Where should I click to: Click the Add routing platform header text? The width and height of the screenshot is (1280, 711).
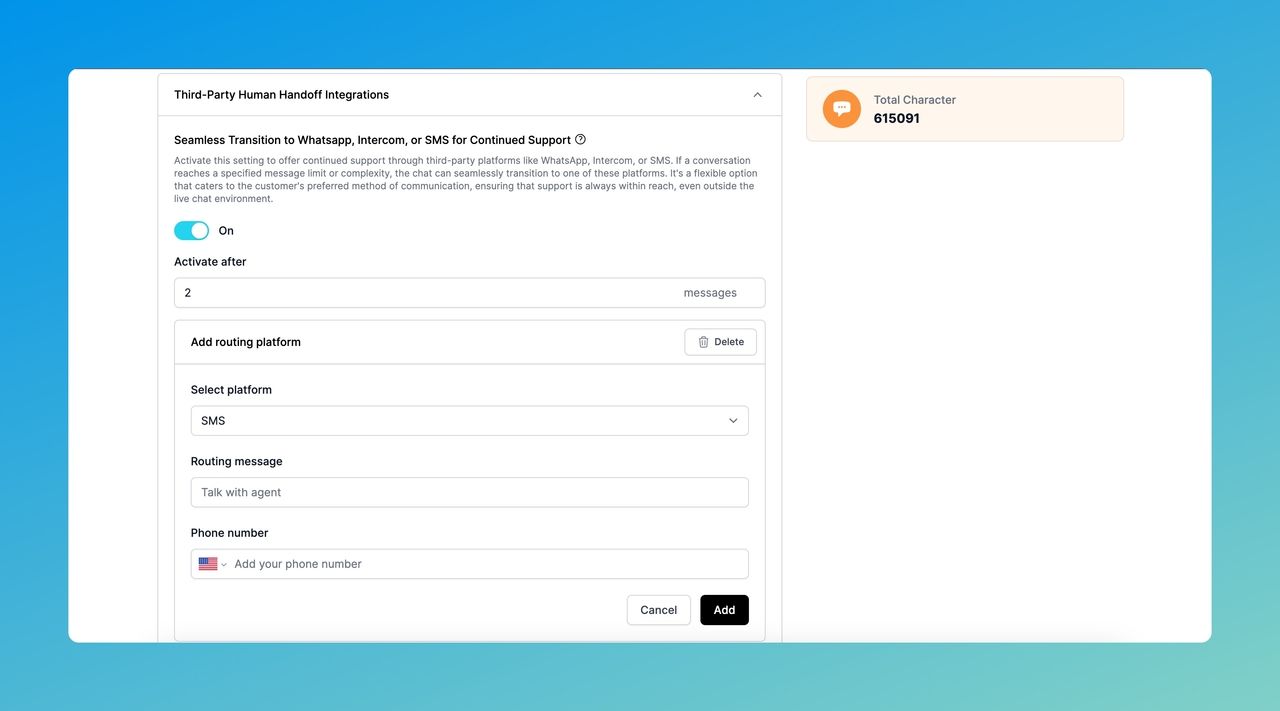[246, 342]
